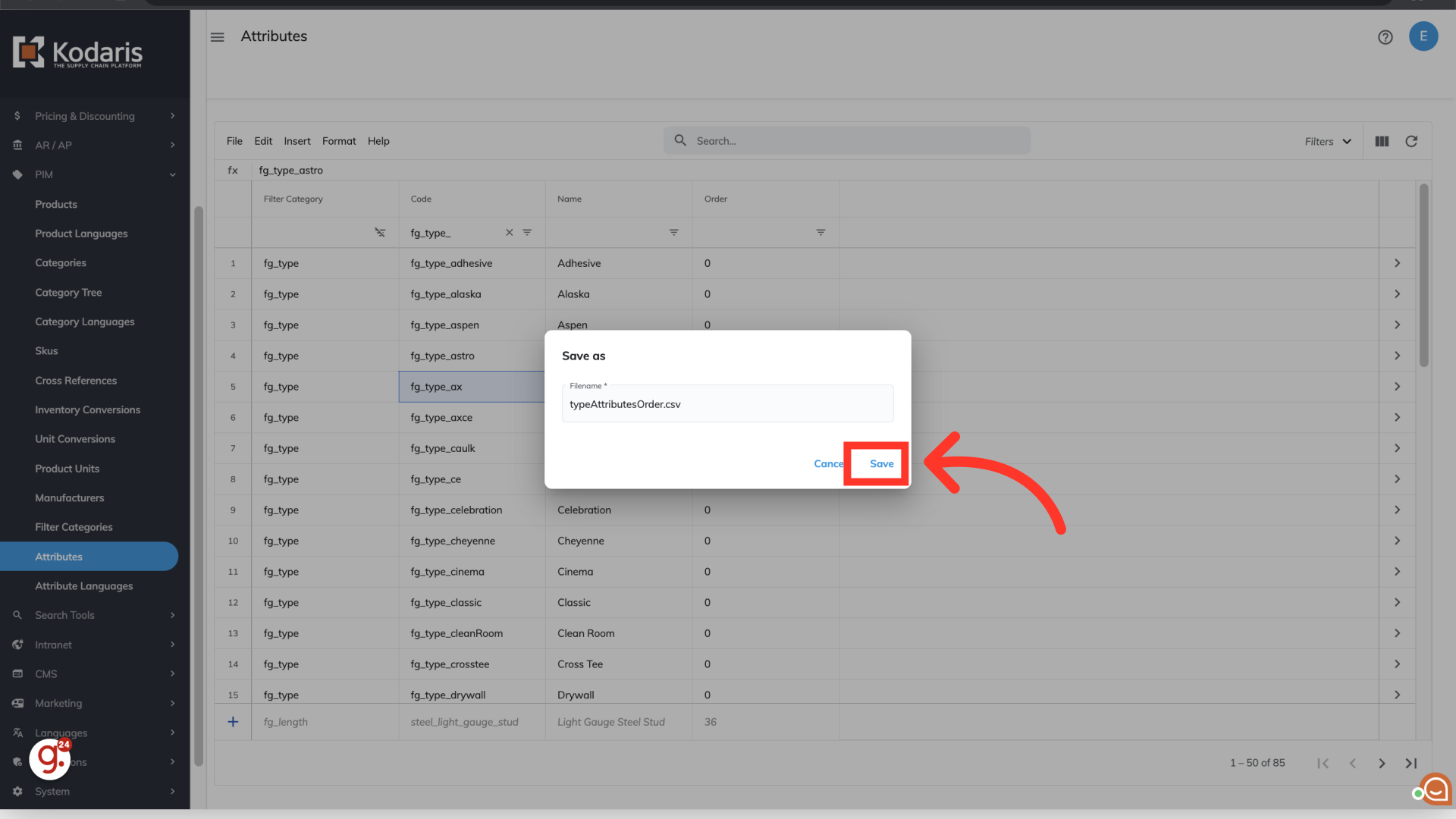
Task: Open the Name column filter icon
Action: coord(673,233)
